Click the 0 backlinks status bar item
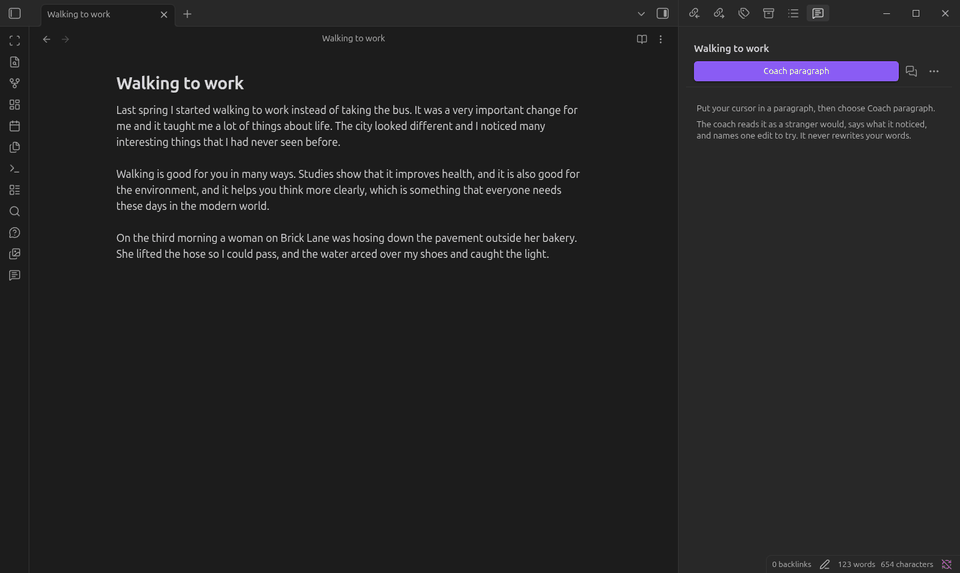Screen dimensions: 960x573 click(x=791, y=564)
